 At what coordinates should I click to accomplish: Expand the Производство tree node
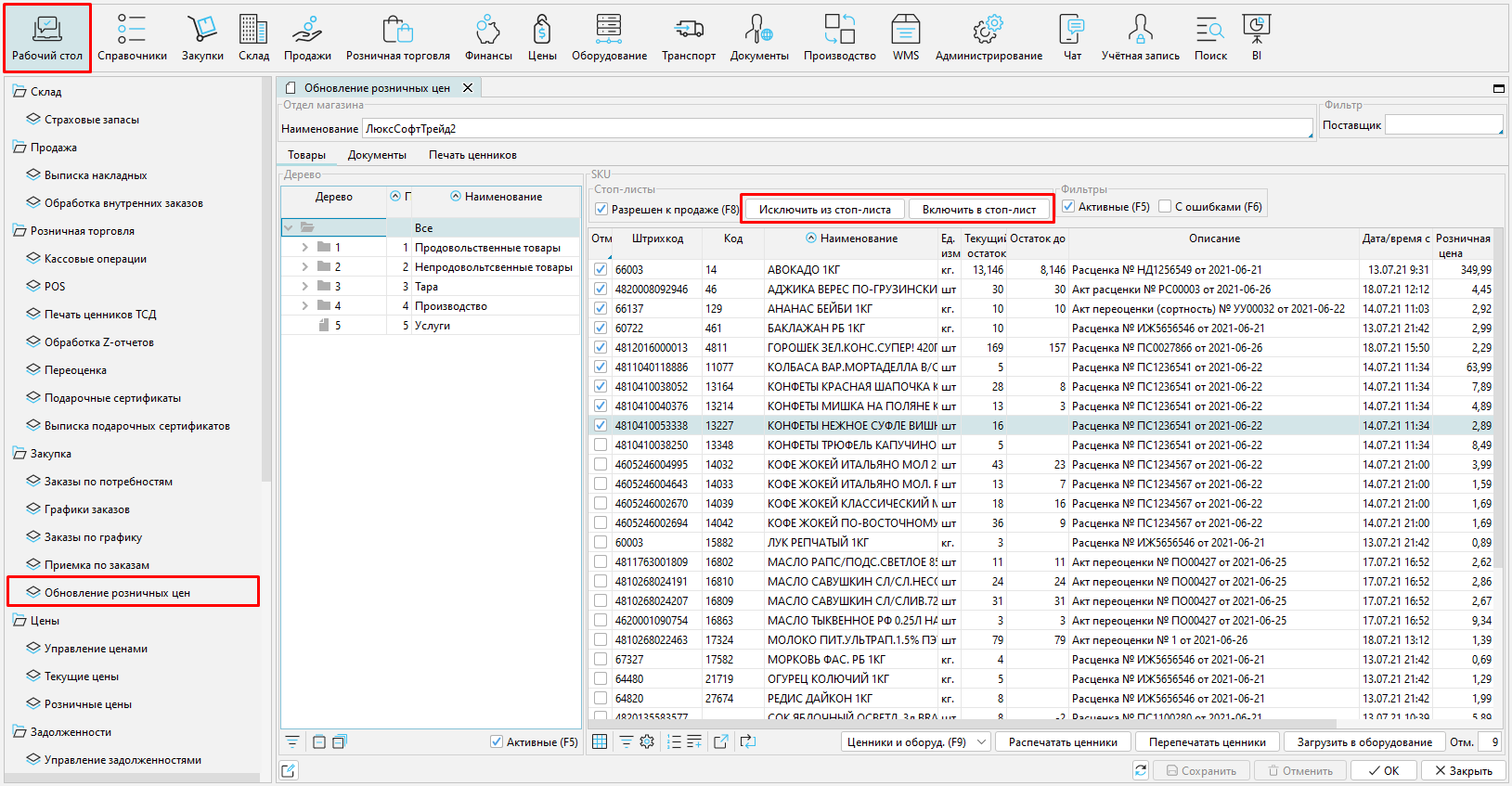(x=305, y=306)
